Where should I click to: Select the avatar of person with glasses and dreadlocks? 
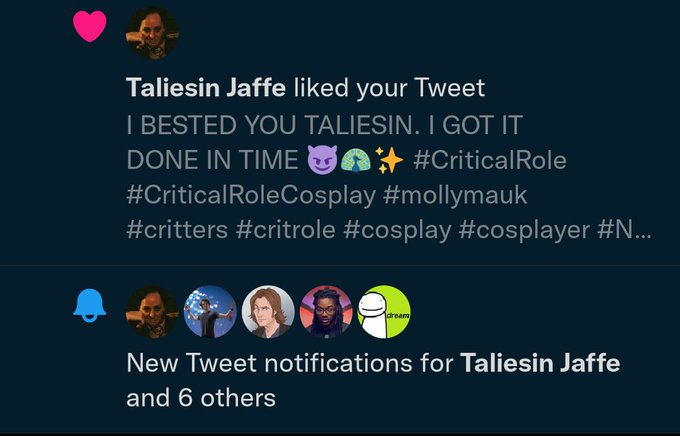point(326,312)
